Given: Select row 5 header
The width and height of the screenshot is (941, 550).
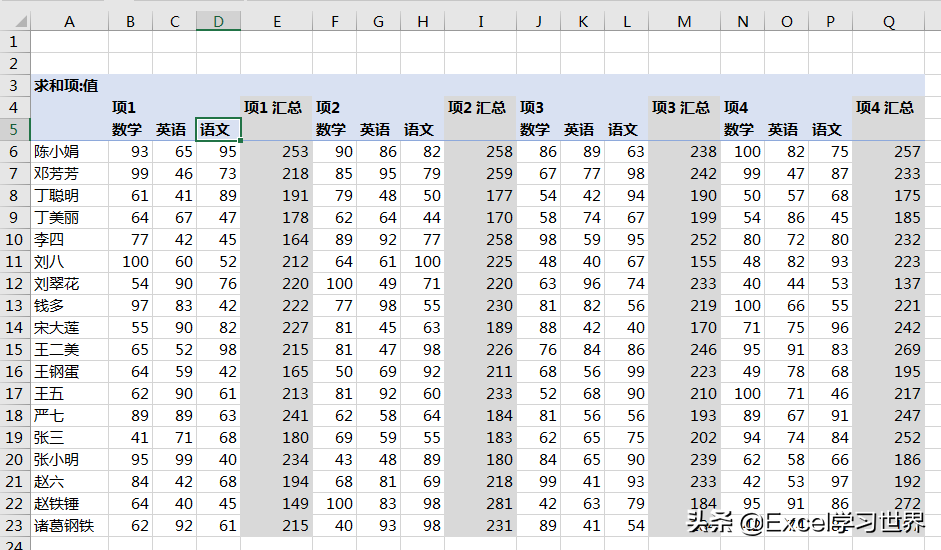Looking at the screenshot, I should click(14, 130).
